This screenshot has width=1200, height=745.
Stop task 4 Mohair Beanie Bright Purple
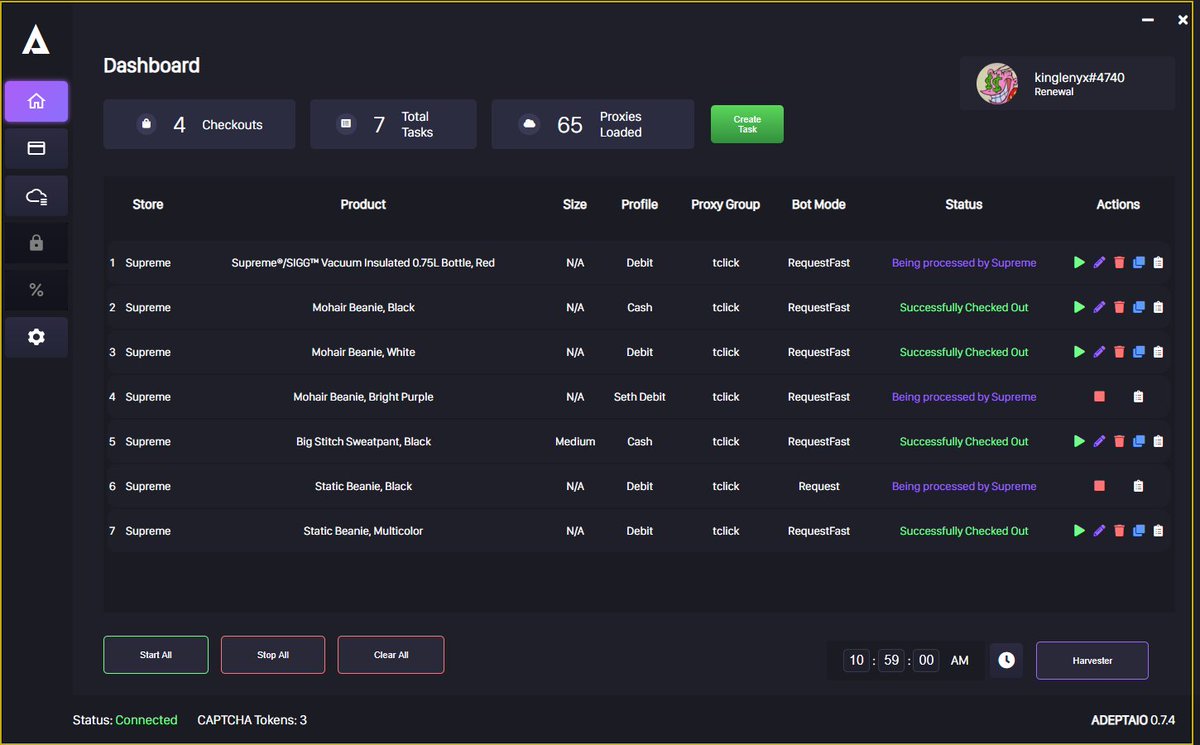point(1099,397)
